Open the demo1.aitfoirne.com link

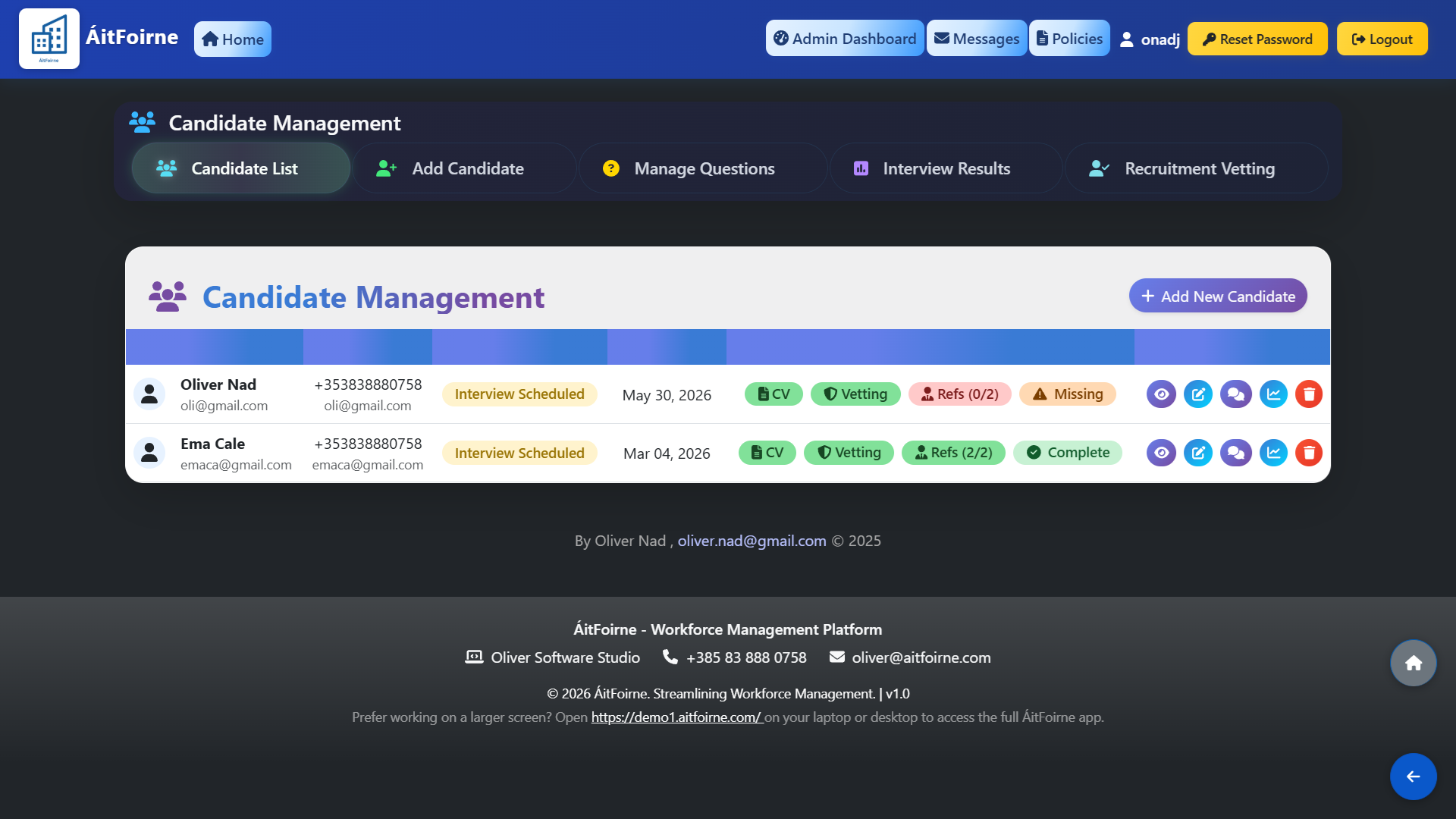pos(676,717)
